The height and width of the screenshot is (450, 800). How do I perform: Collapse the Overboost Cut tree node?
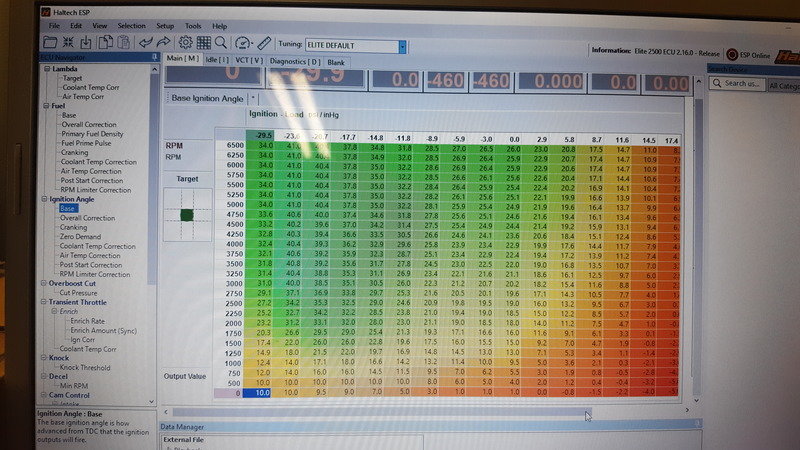(x=44, y=283)
